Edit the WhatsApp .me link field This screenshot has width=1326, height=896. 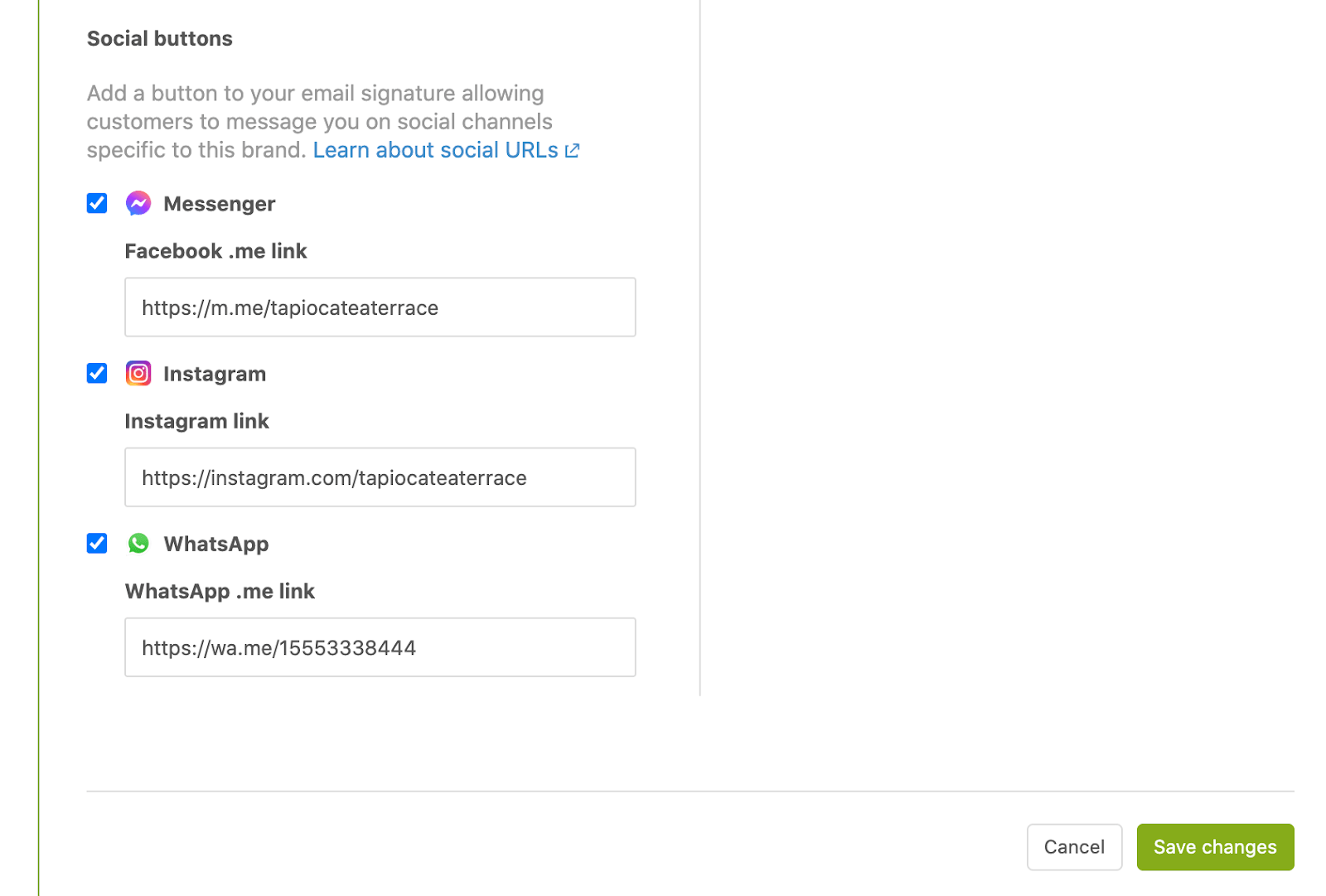point(380,647)
